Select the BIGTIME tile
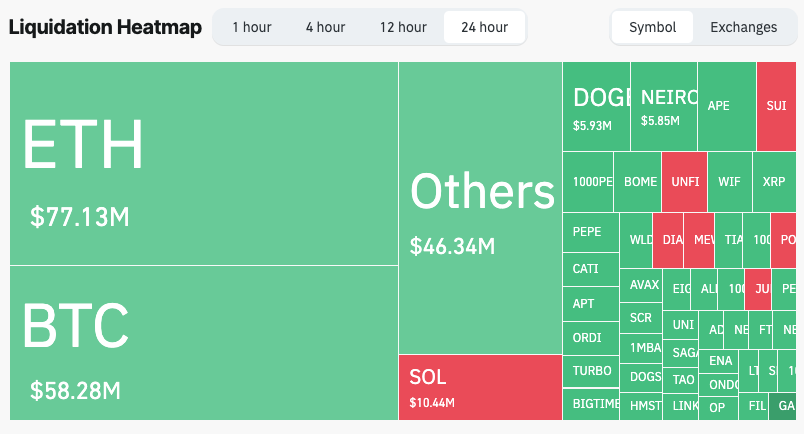The width and height of the screenshot is (804, 434). pyautogui.click(x=591, y=404)
